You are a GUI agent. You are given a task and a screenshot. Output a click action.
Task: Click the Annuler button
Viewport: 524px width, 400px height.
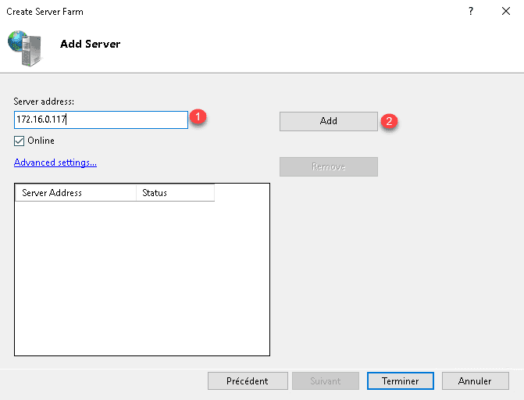point(475,381)
